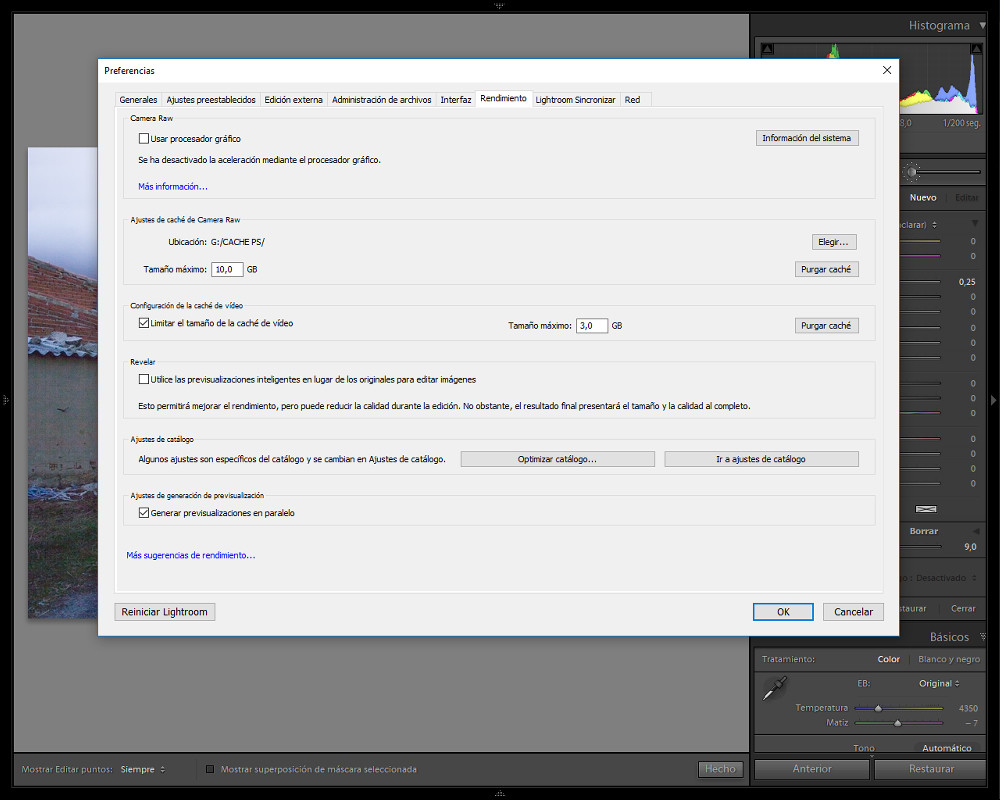Enable smart previews with the previsualizaciones inteligentes checkbox
This screenshot has height=800, width=1000.
[144, 379]
